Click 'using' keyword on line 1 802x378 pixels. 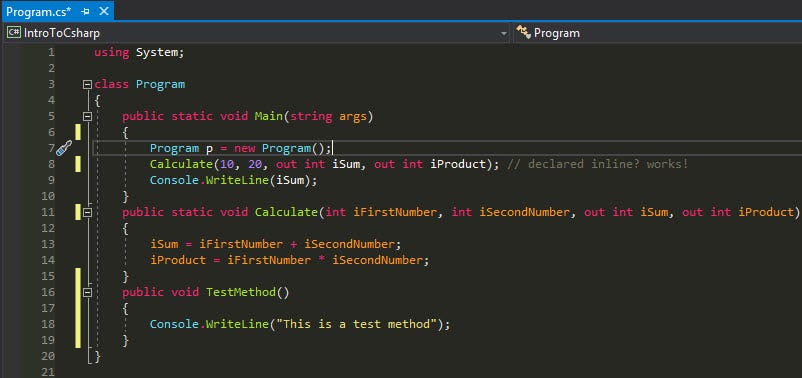pyautogui.click(x=112, y=53)
